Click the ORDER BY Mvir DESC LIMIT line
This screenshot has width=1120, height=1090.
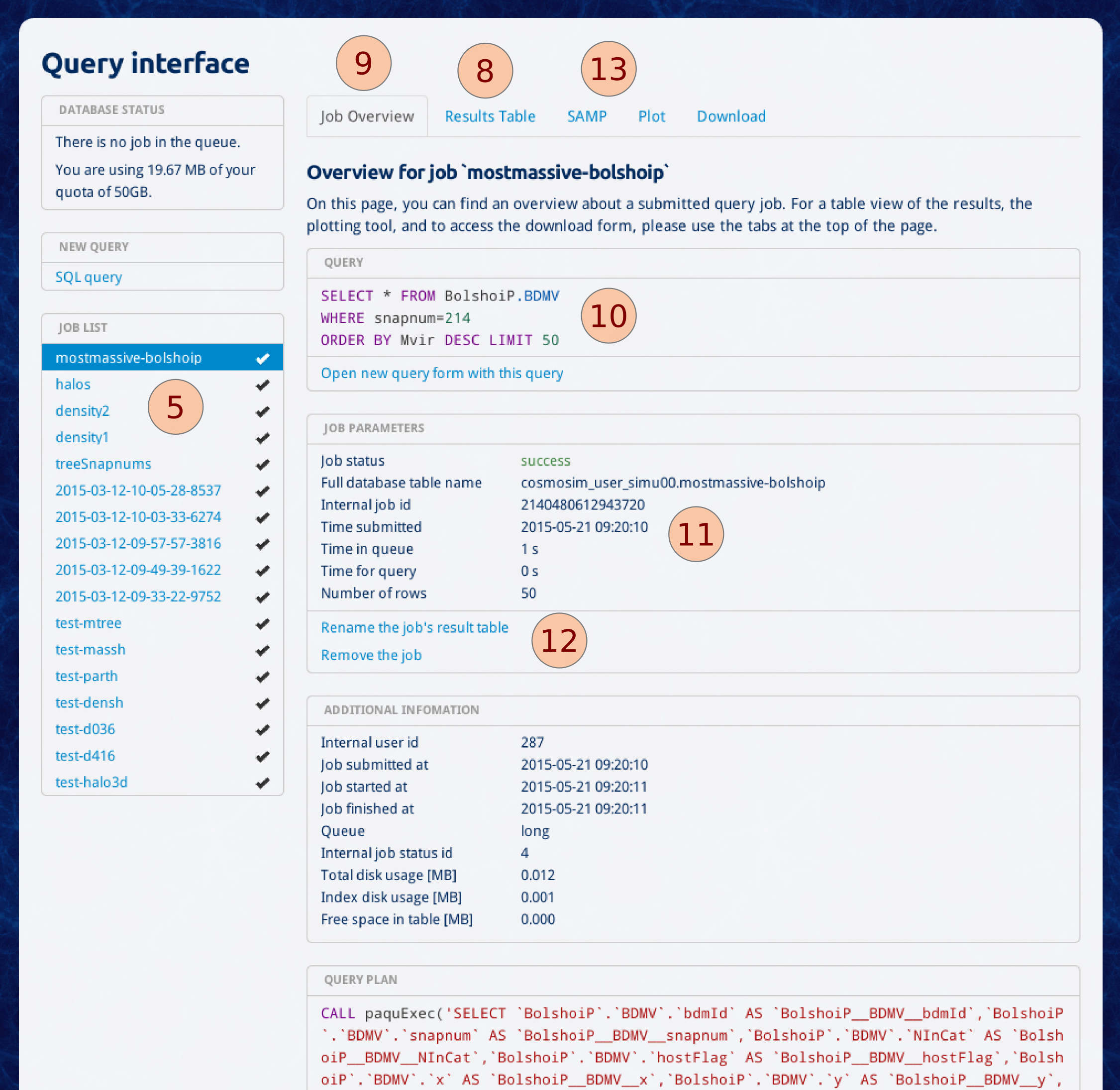(x=440, y=340)
